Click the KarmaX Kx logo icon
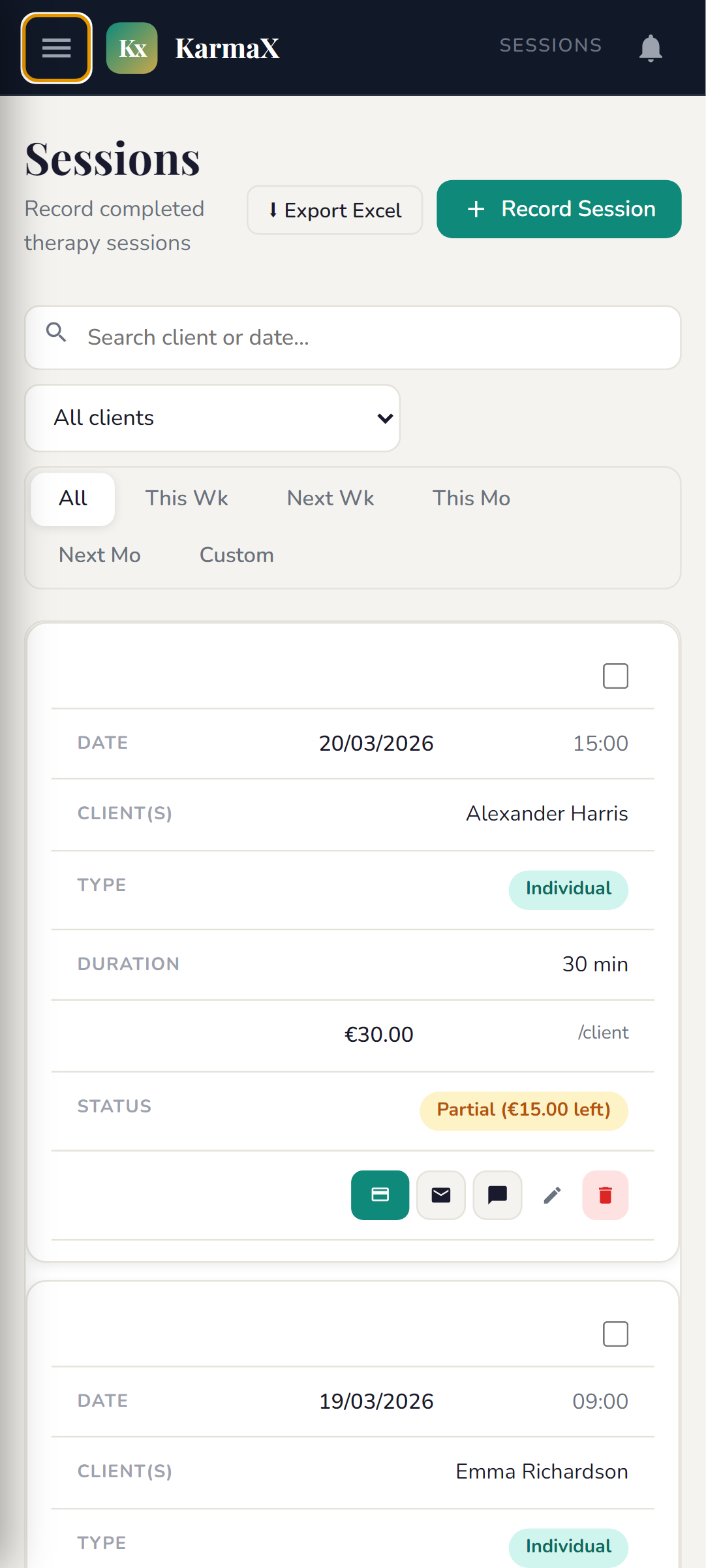Screen dimensions: 706x1568 click(x=132, y=48)
